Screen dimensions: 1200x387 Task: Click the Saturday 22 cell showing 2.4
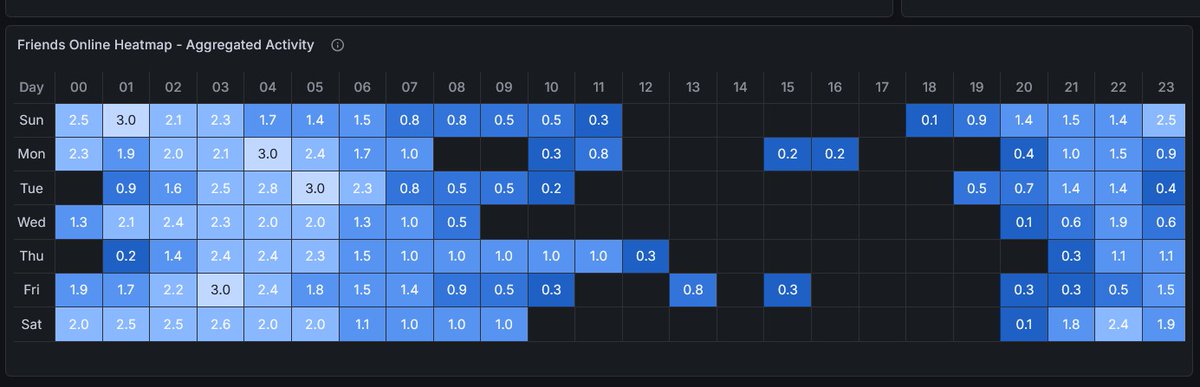point(1118,324)
